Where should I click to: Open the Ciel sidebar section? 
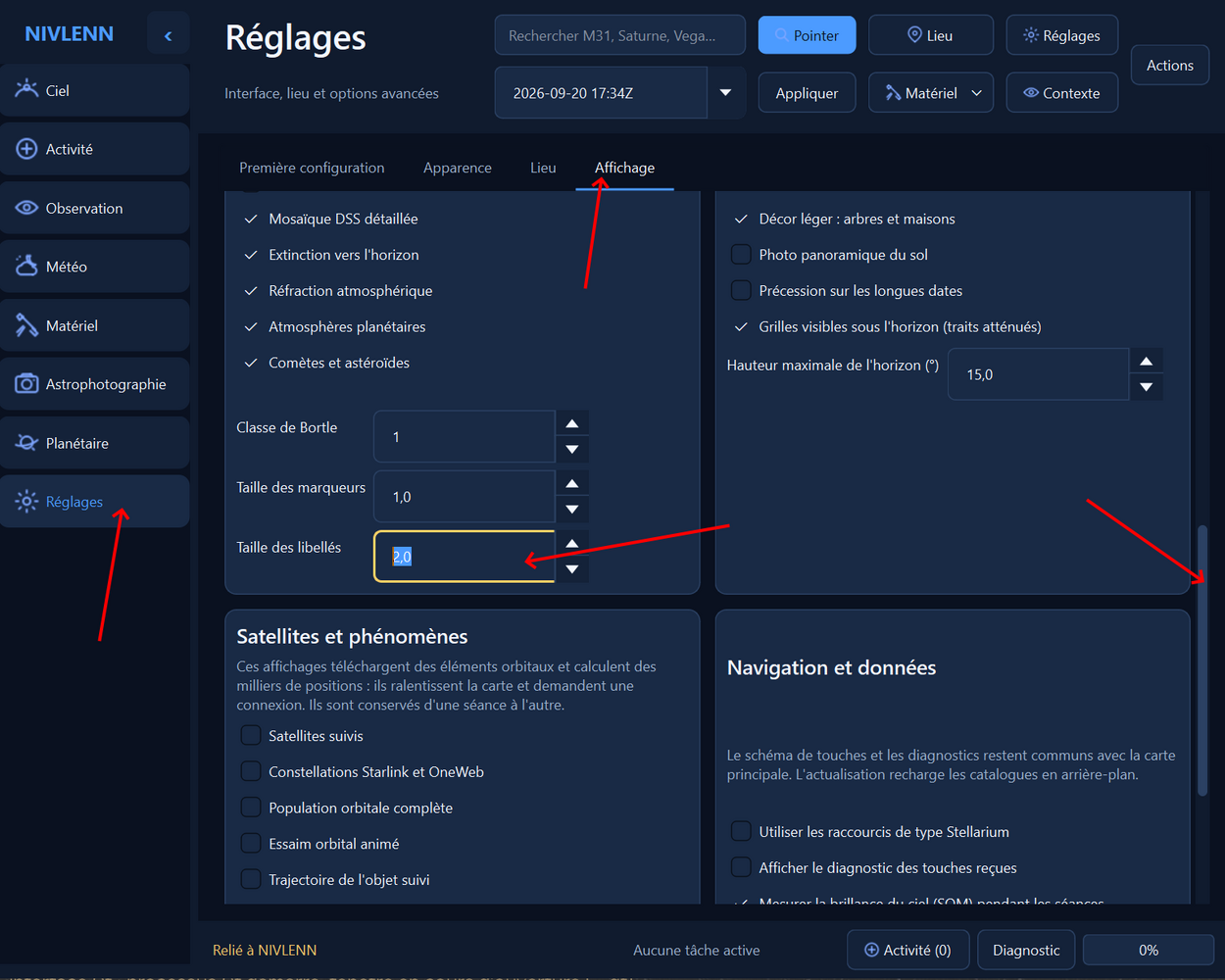(x=94, y=90)
